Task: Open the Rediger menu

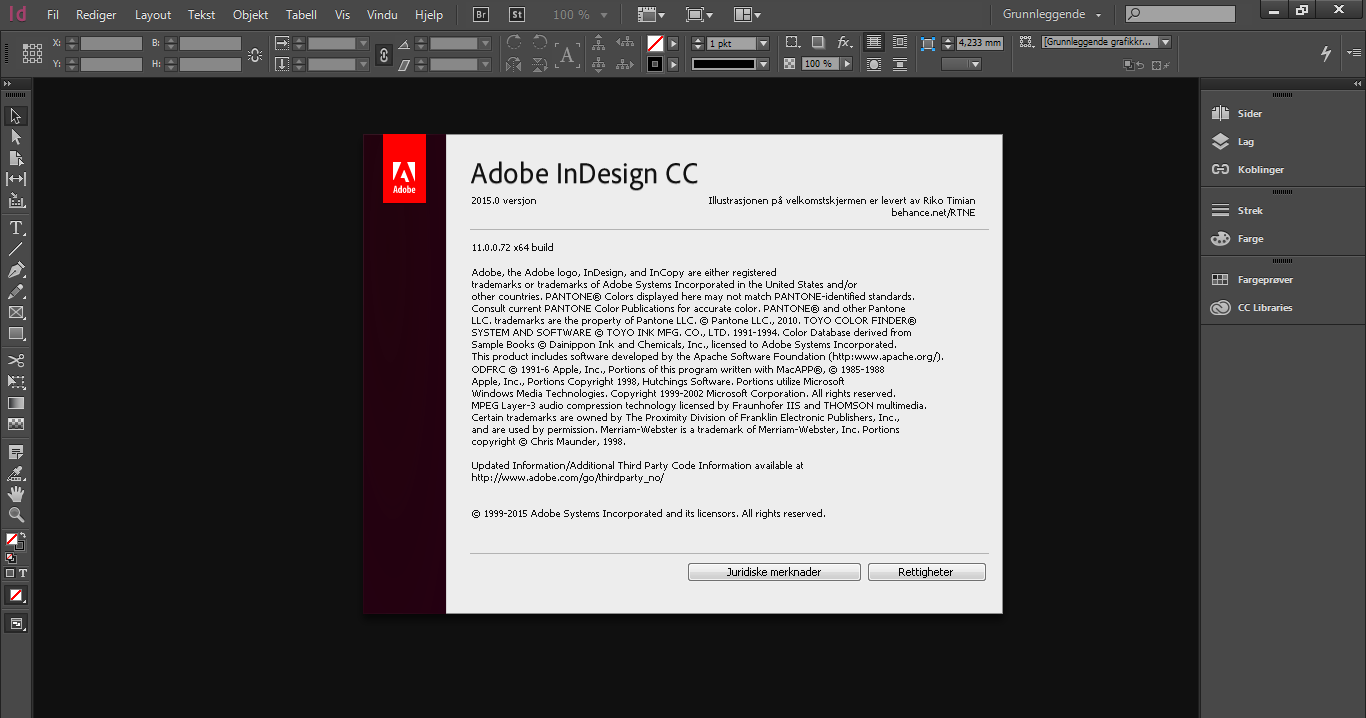Action: click(x=96, y=15)
